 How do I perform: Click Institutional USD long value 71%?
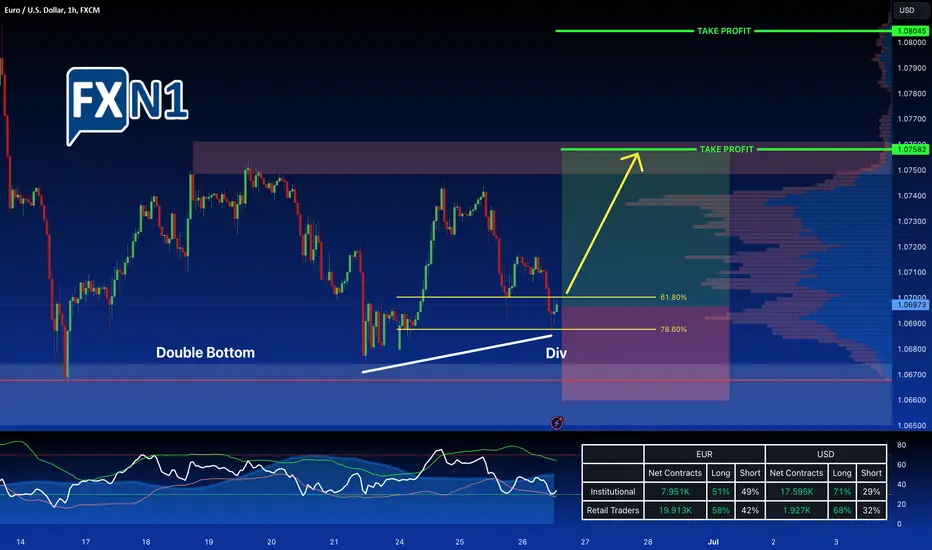[x=842, y=492]
